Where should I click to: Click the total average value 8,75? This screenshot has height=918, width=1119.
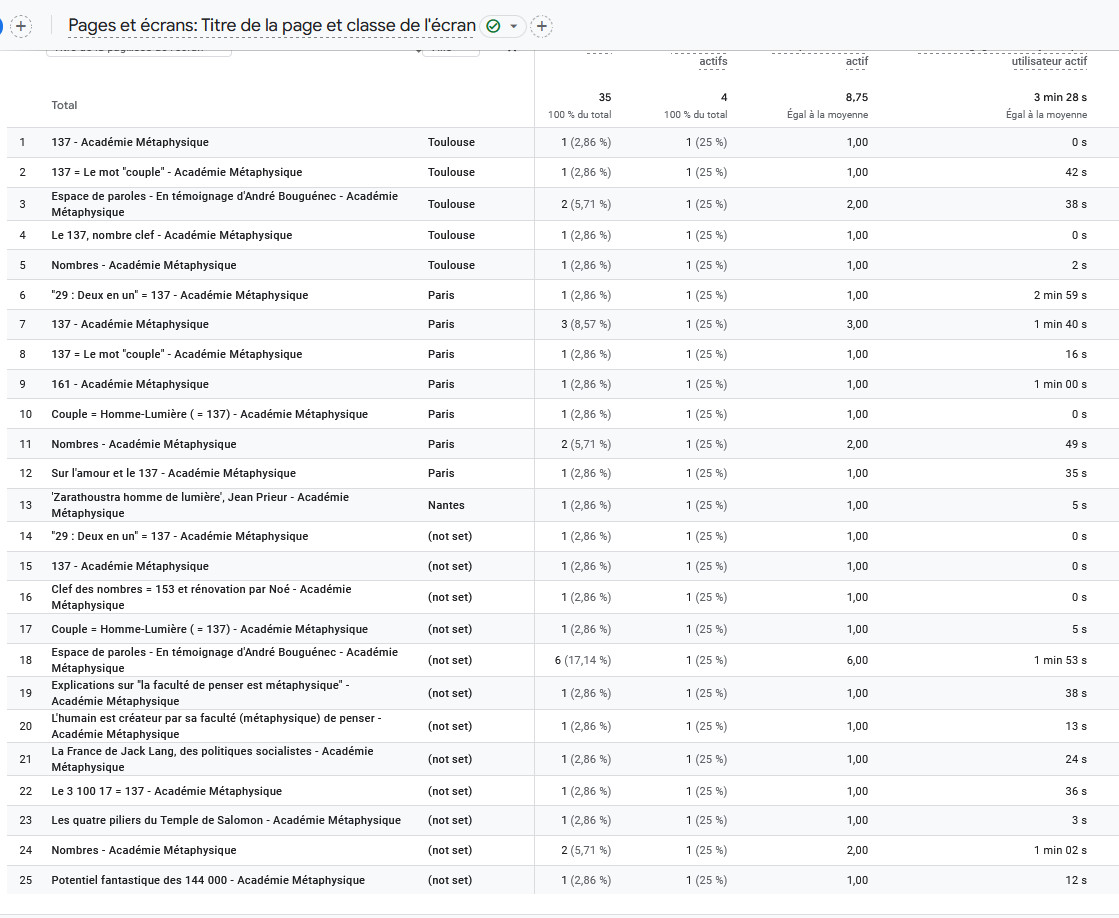tap(856, 97)
